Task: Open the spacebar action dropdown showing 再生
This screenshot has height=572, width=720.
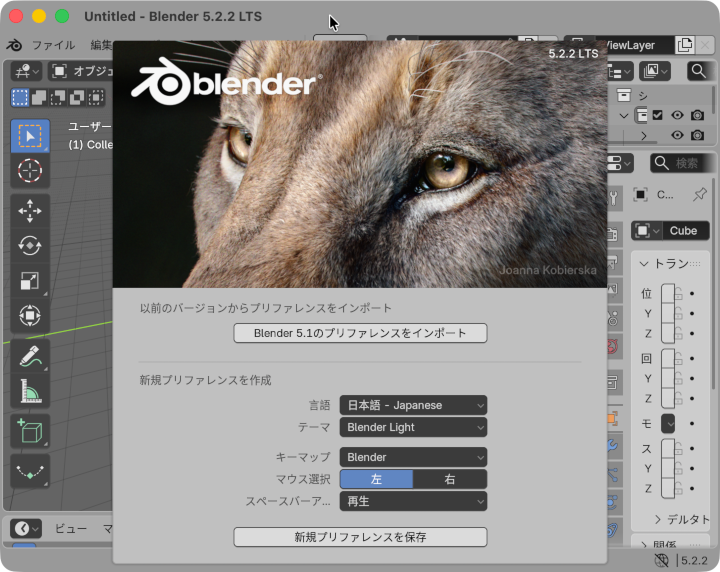Action: point(413,501)
